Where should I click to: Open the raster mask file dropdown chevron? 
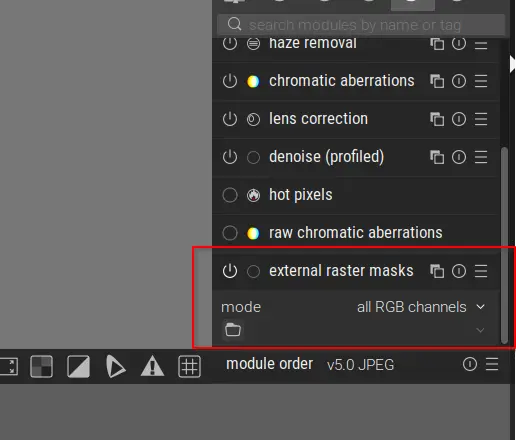[x=480, y=330]
